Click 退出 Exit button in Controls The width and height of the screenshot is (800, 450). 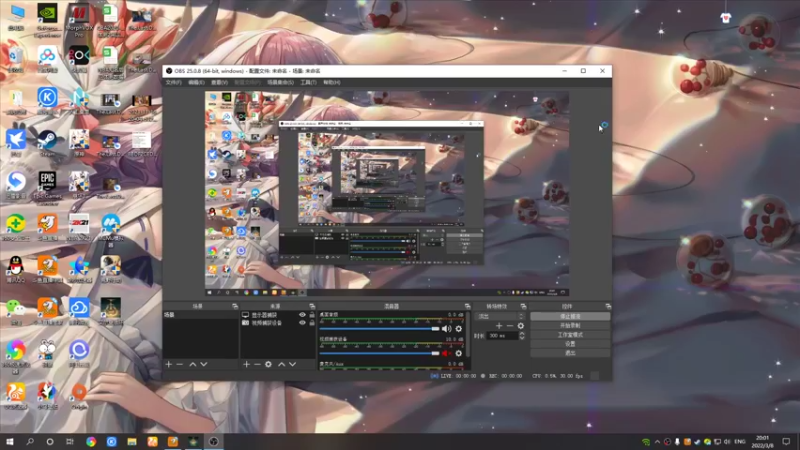[x=570, y=353]
